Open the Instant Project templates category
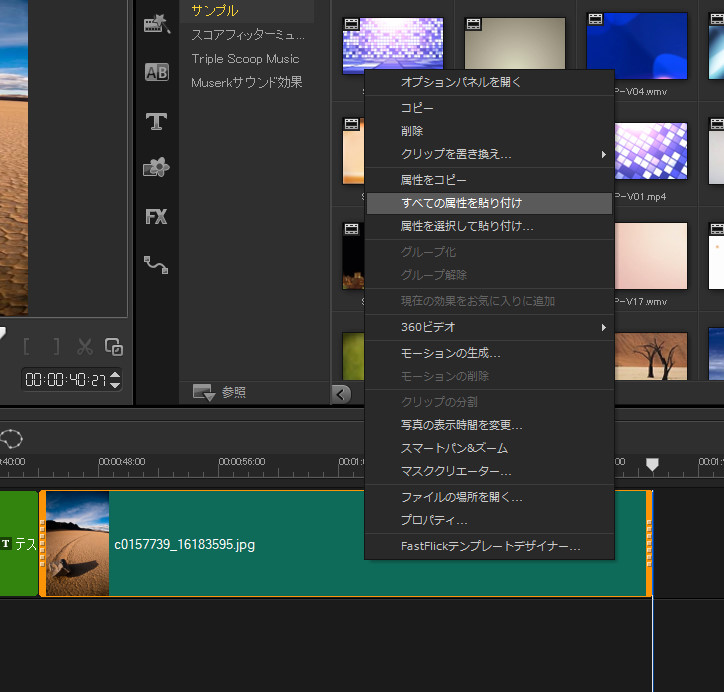The height and width of the screenshot is (692, 724). point(156,24)
